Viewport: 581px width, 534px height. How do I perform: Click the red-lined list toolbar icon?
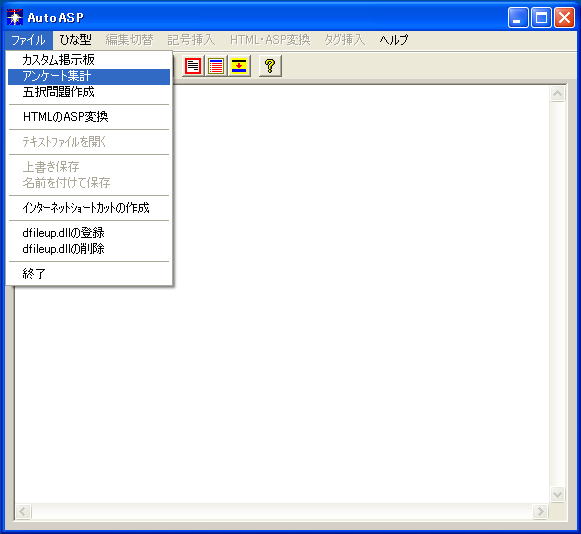(216, 66)
